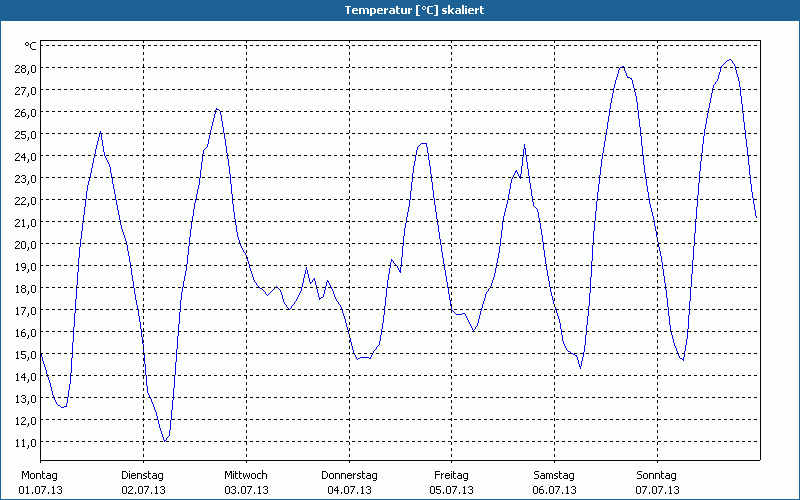Select the 14,0 temperature axis label
Viewport: 800px width, 500px height.
pos(26,377)
